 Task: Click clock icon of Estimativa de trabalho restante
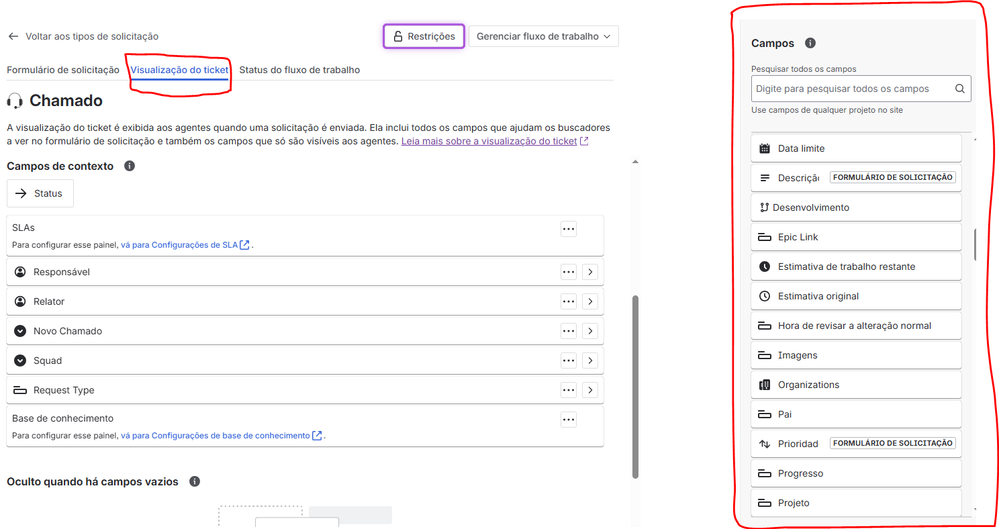pyautogui.click(x=765, y=266)
